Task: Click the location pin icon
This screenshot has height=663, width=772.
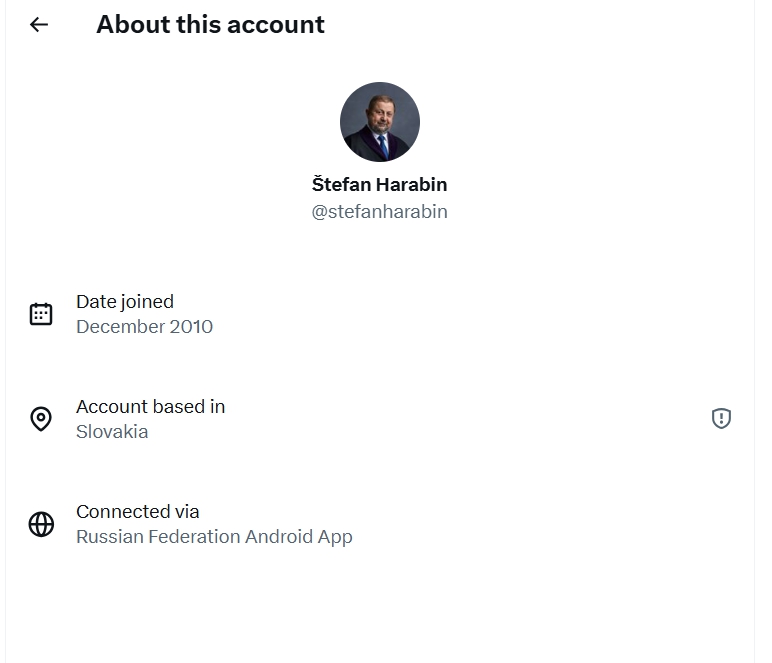Action: [x=41, y=419]
